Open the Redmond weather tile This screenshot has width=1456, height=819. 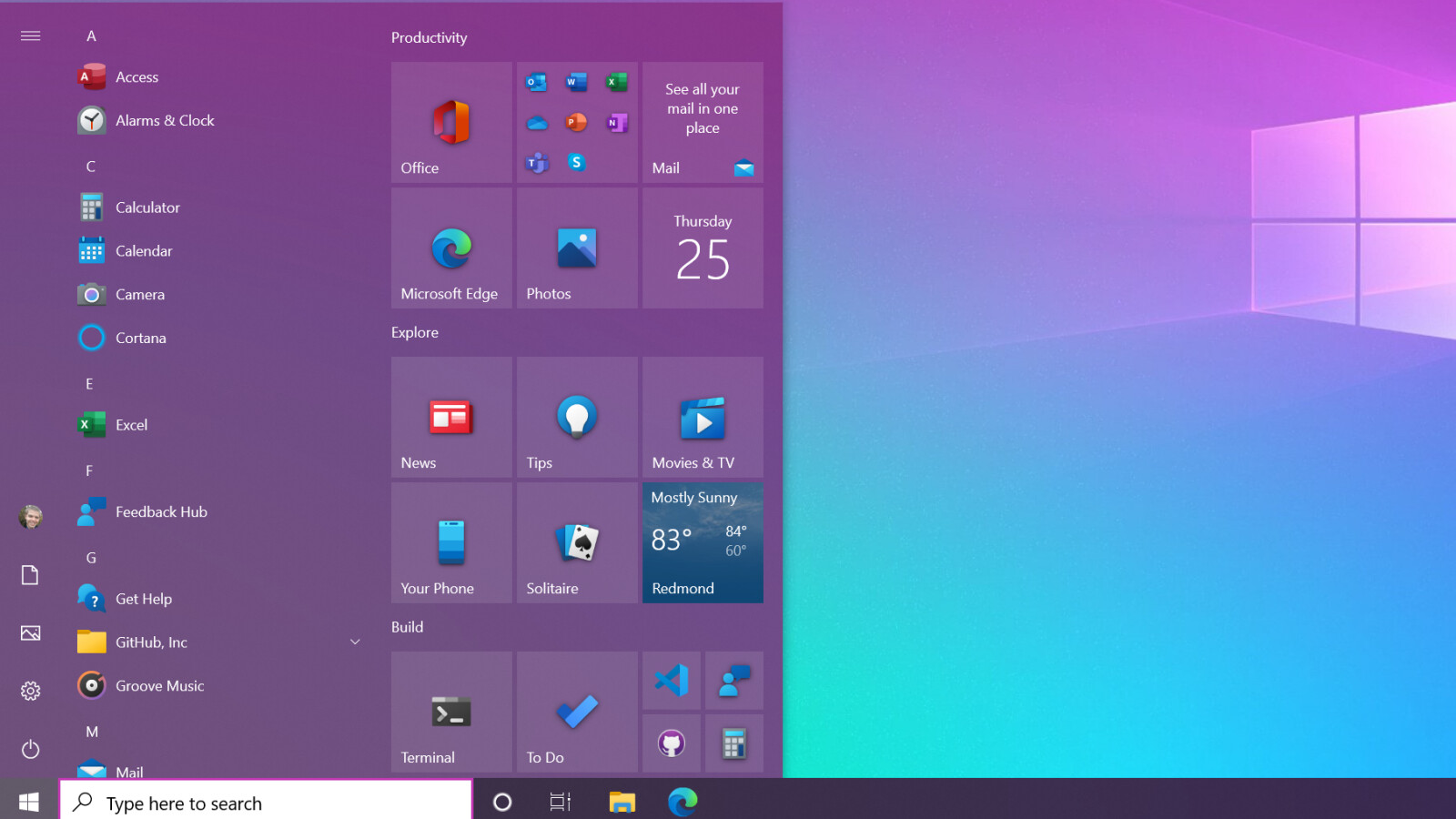703,542
